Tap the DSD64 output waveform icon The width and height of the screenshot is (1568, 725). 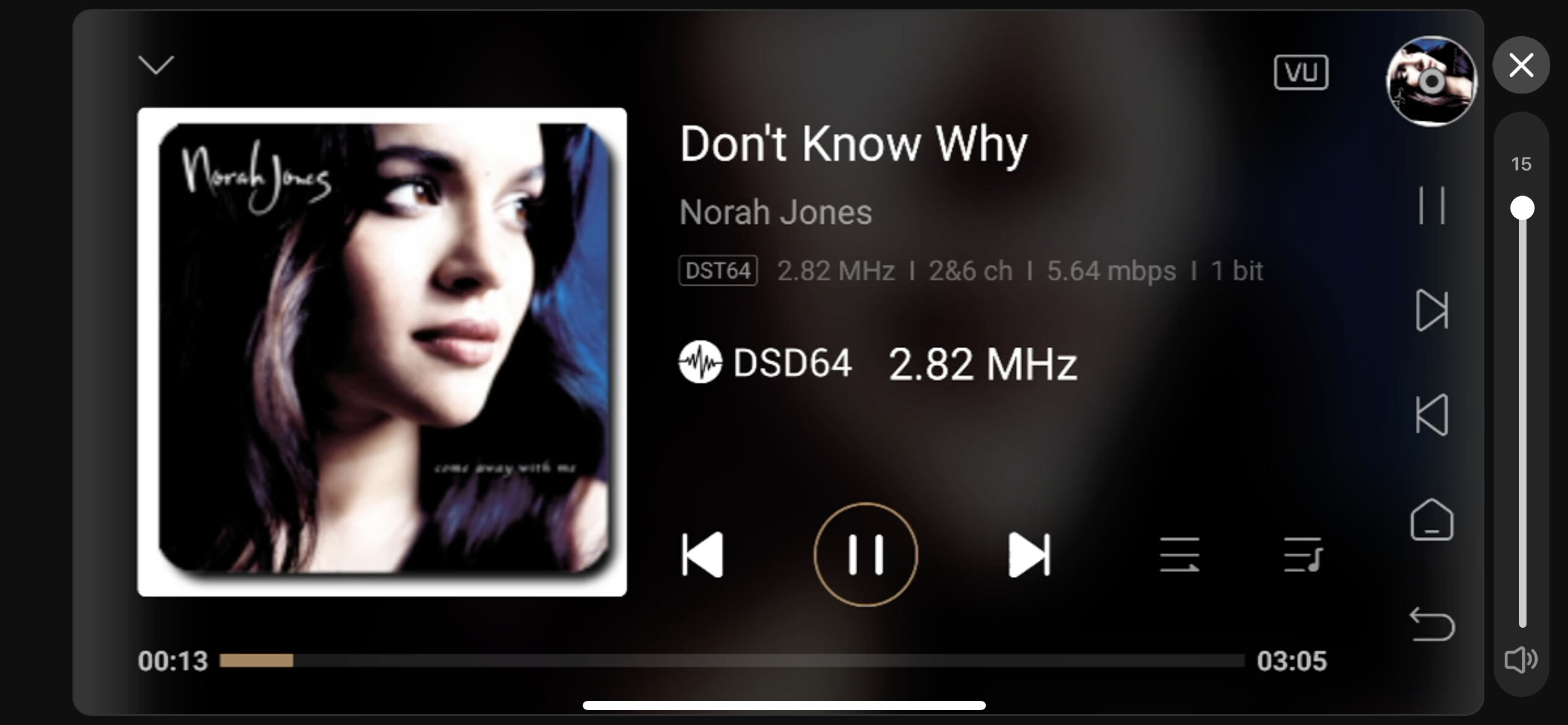click(700, 362)
